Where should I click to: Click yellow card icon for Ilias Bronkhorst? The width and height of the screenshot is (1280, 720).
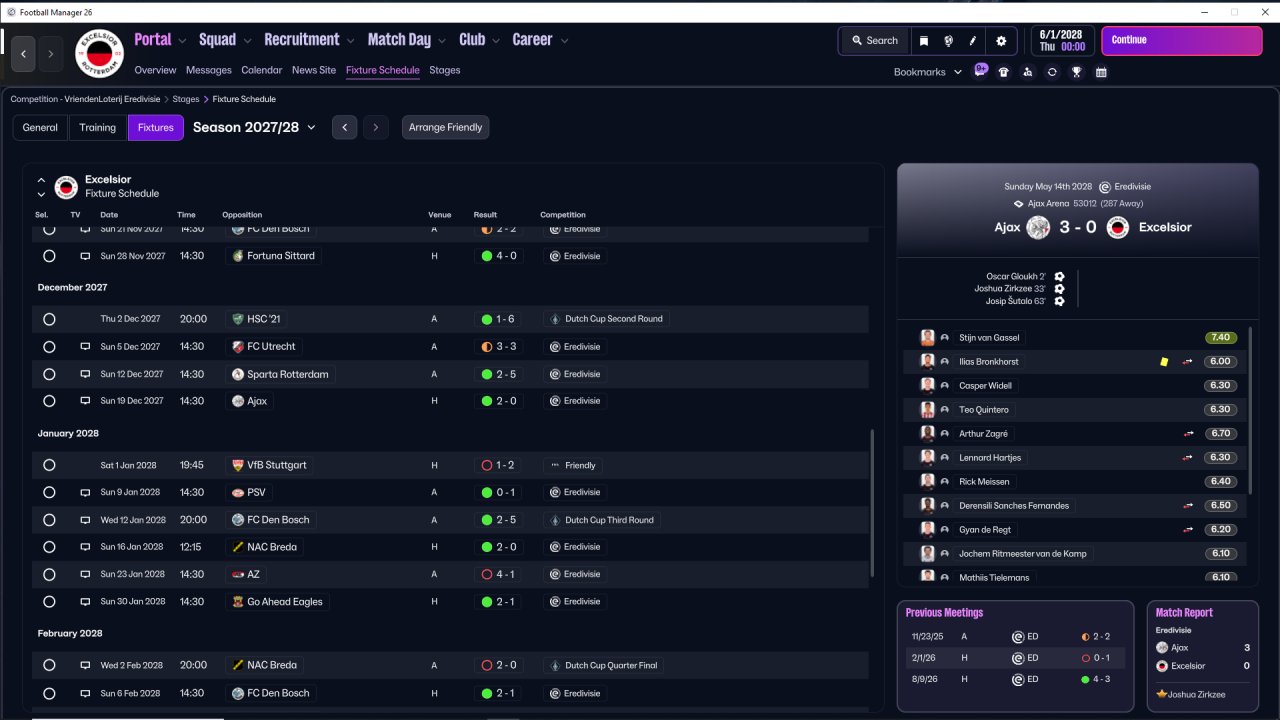coord(1164,362)
